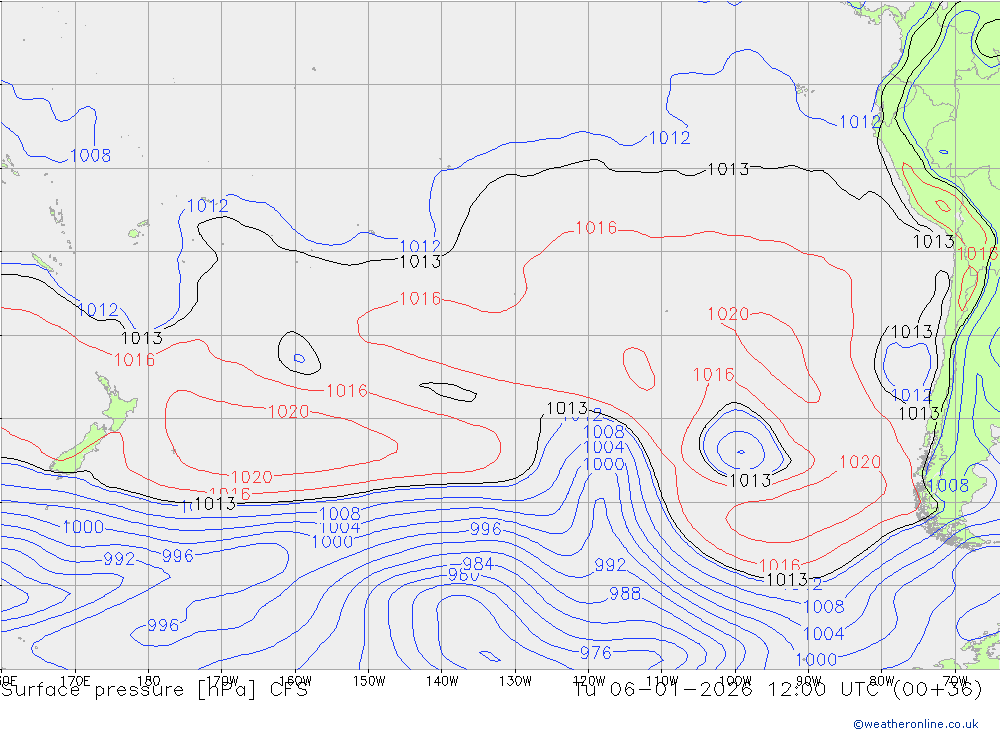Click the 110W longitude label
Screen dimensions: 1000x733
pyautogui.click(x=662, y=681)
